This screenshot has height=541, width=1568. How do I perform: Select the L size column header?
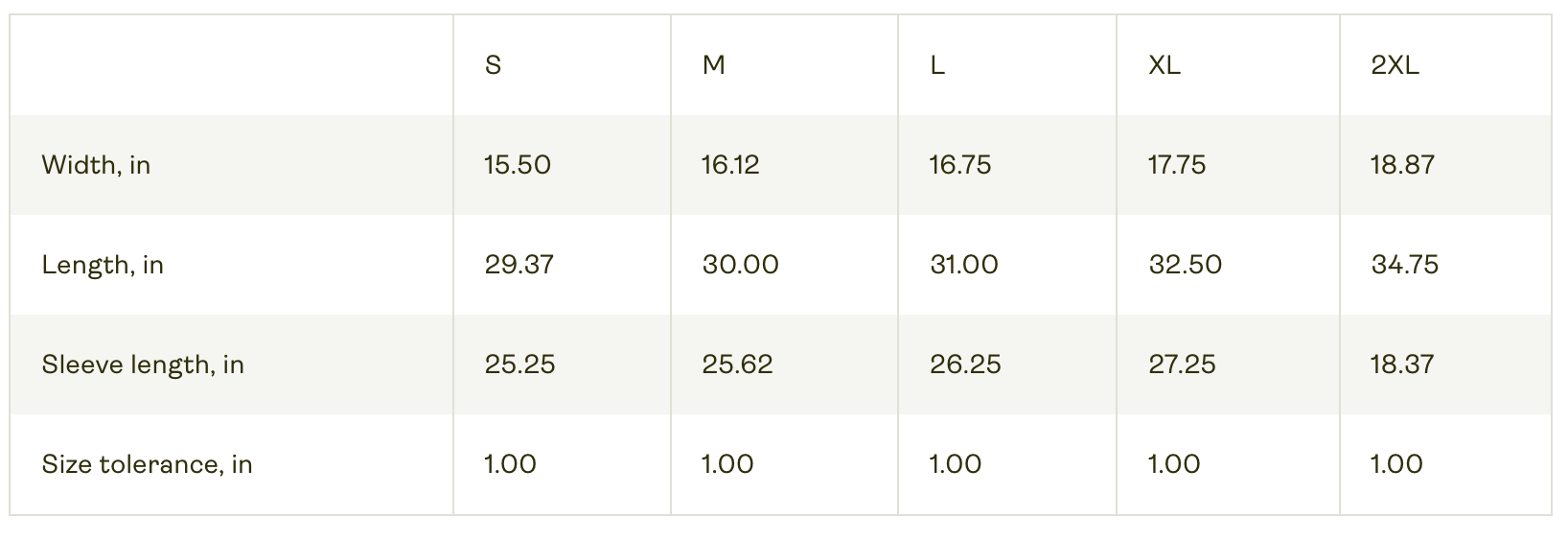937,65
